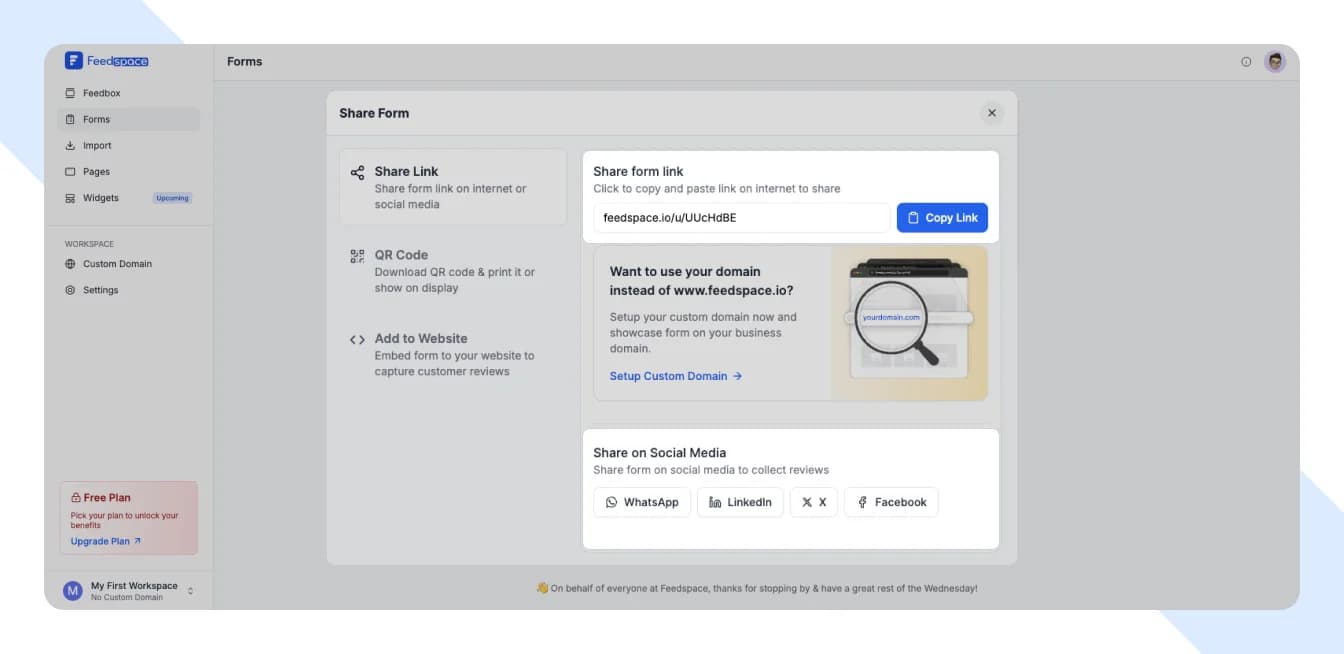Select the Import sidebar icon

coord(96,145)
